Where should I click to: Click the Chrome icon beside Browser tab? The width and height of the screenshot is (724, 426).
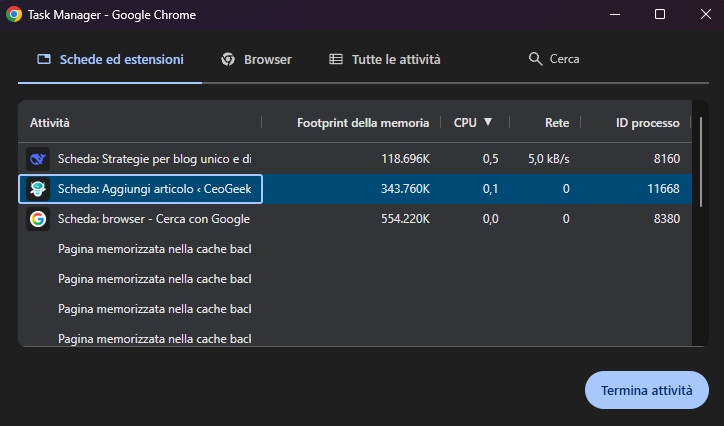click(x=228, y=59)
